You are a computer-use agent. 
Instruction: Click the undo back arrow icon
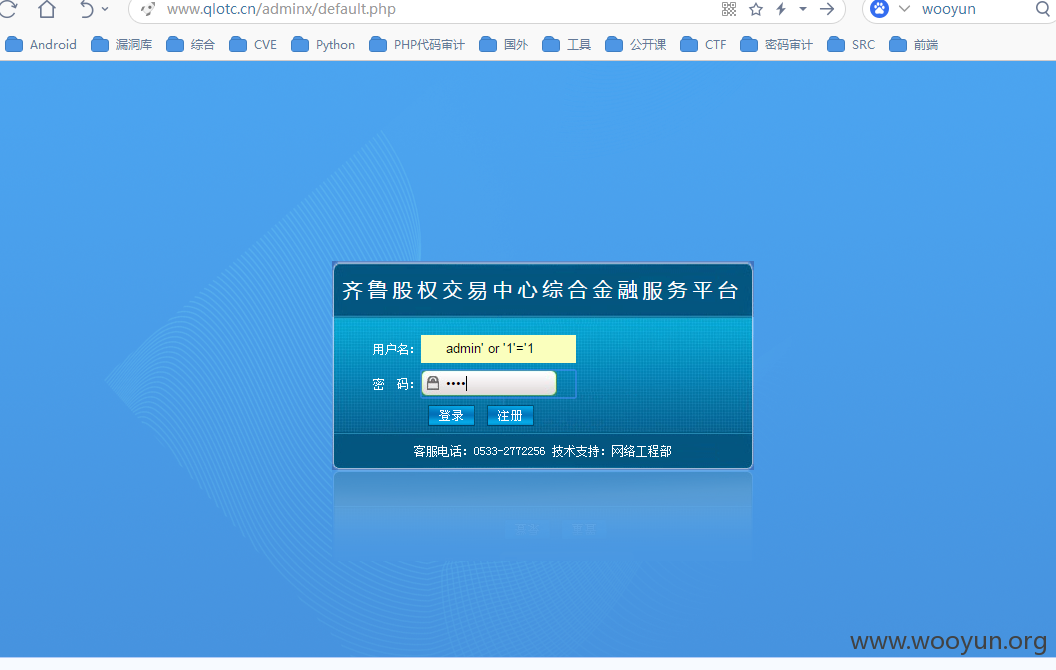click(x=87, y=9)
